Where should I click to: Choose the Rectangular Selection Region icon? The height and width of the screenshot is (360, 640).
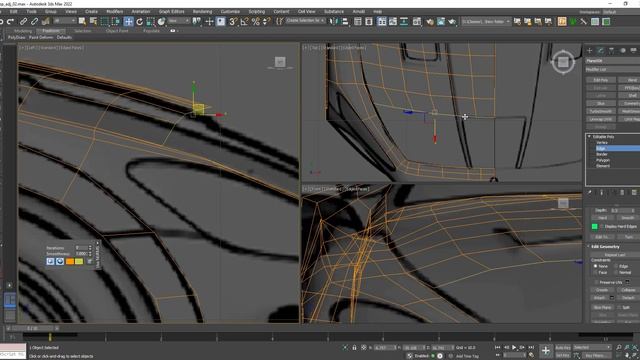click(105, 21)
